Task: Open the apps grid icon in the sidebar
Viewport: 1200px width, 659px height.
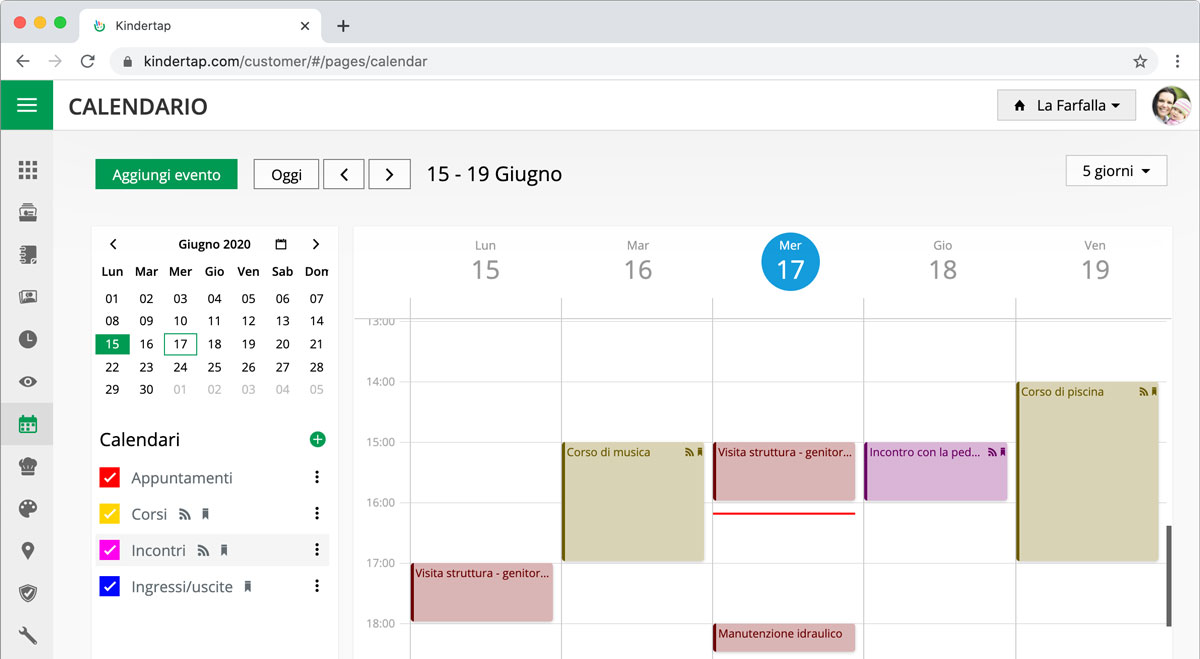Action: pos(27,169)
